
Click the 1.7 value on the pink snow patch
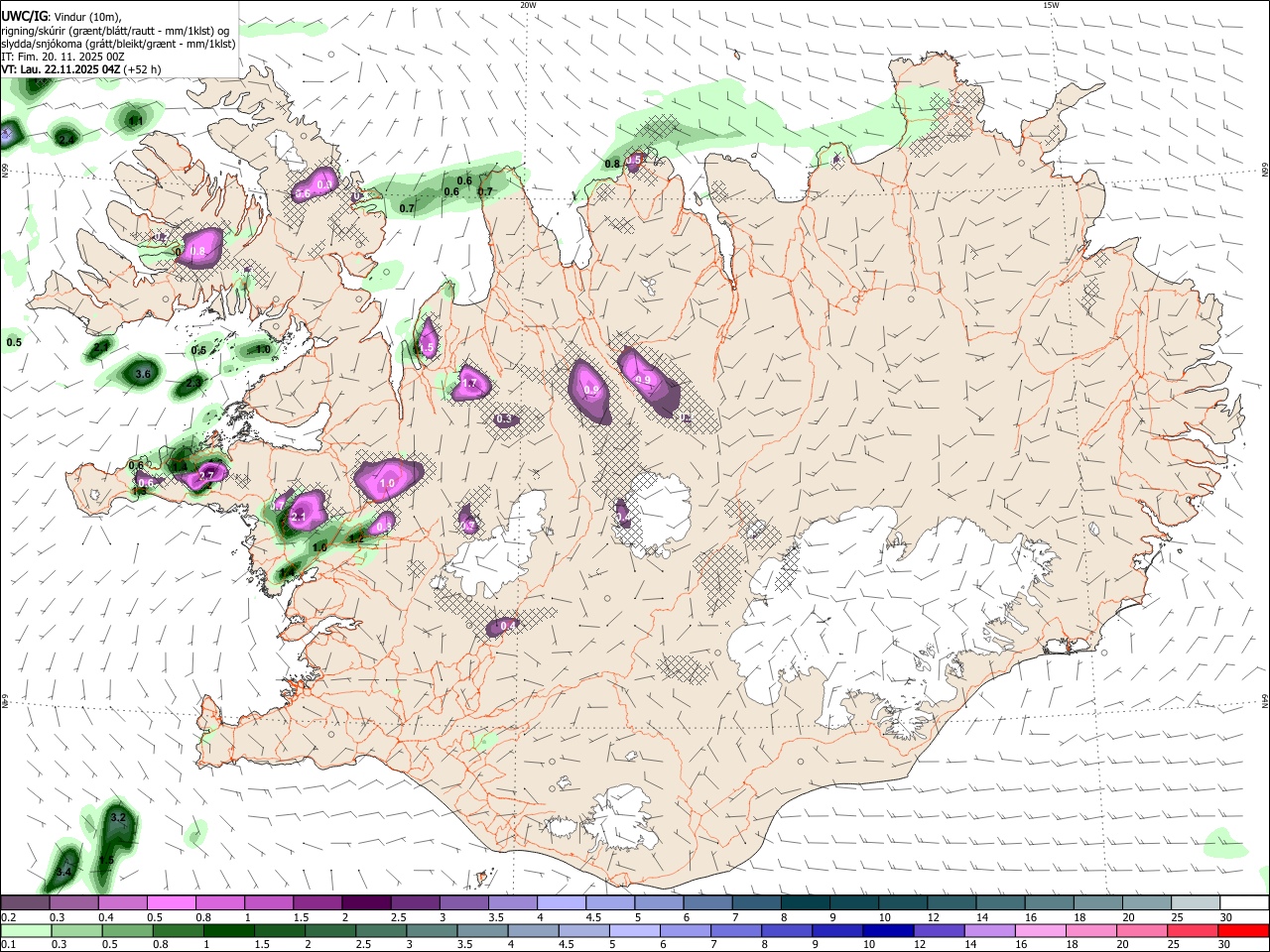469,383
